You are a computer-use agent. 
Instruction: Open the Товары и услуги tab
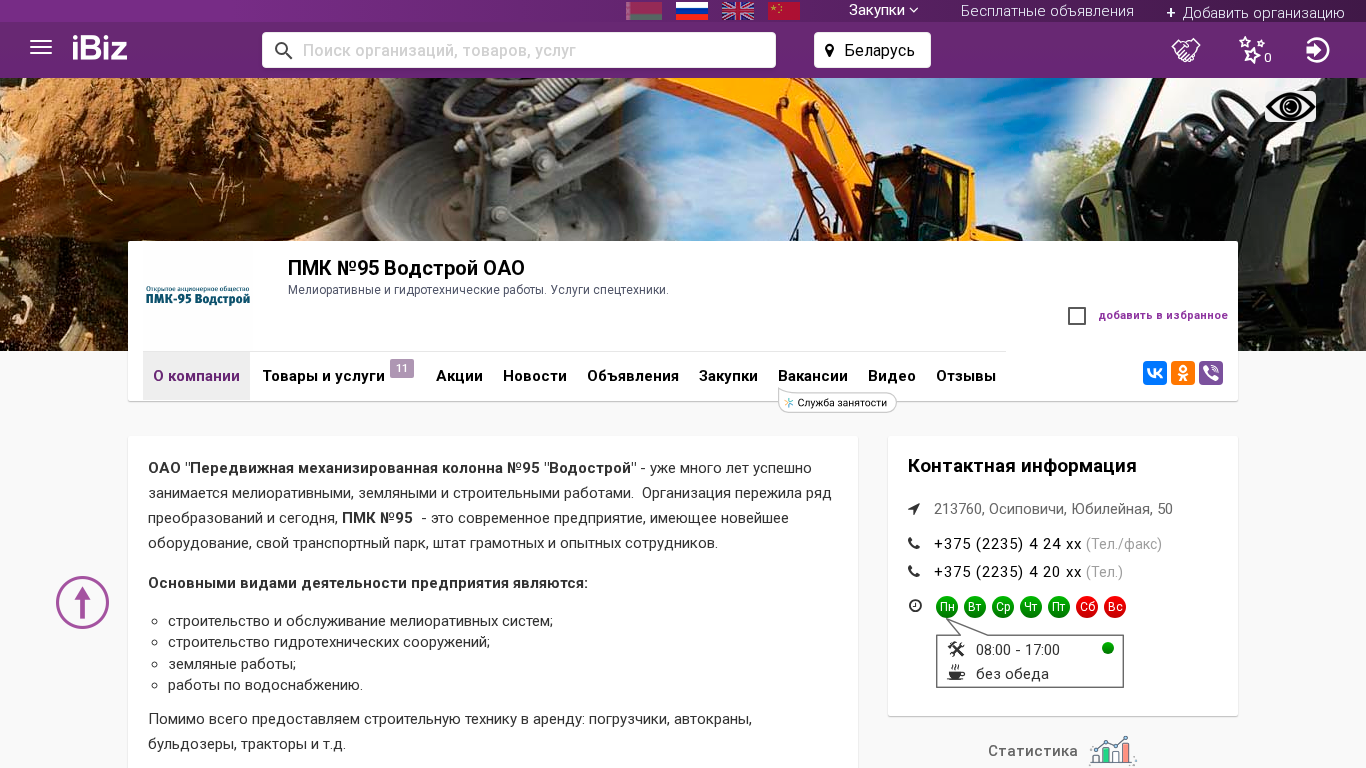(324, 376)
